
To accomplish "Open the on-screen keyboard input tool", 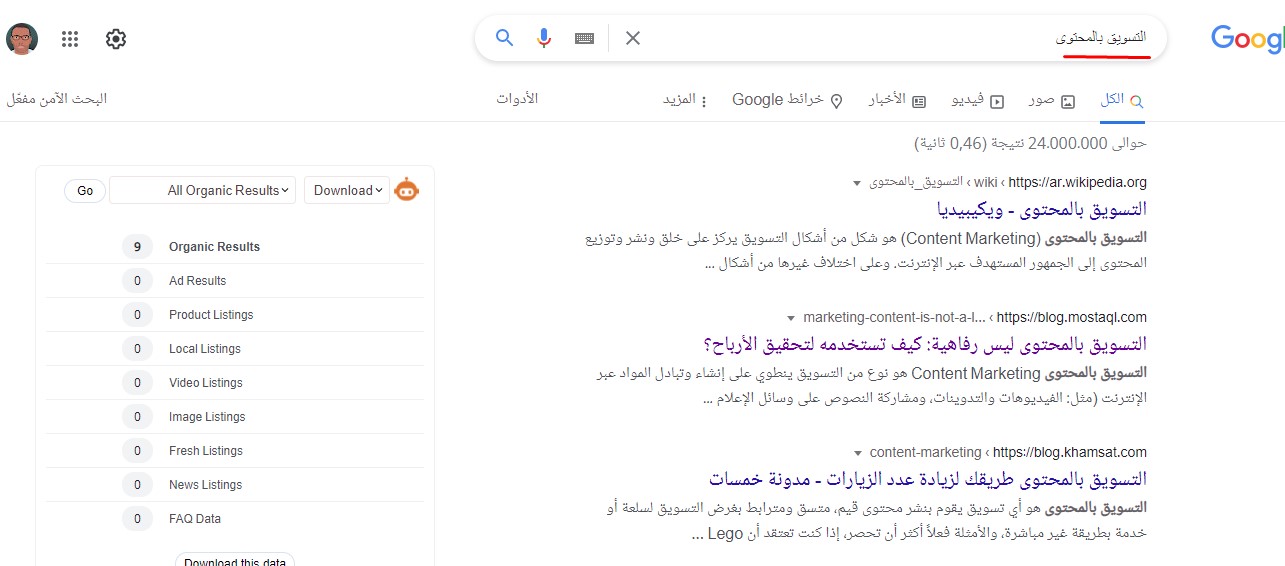I will (585, 38).
